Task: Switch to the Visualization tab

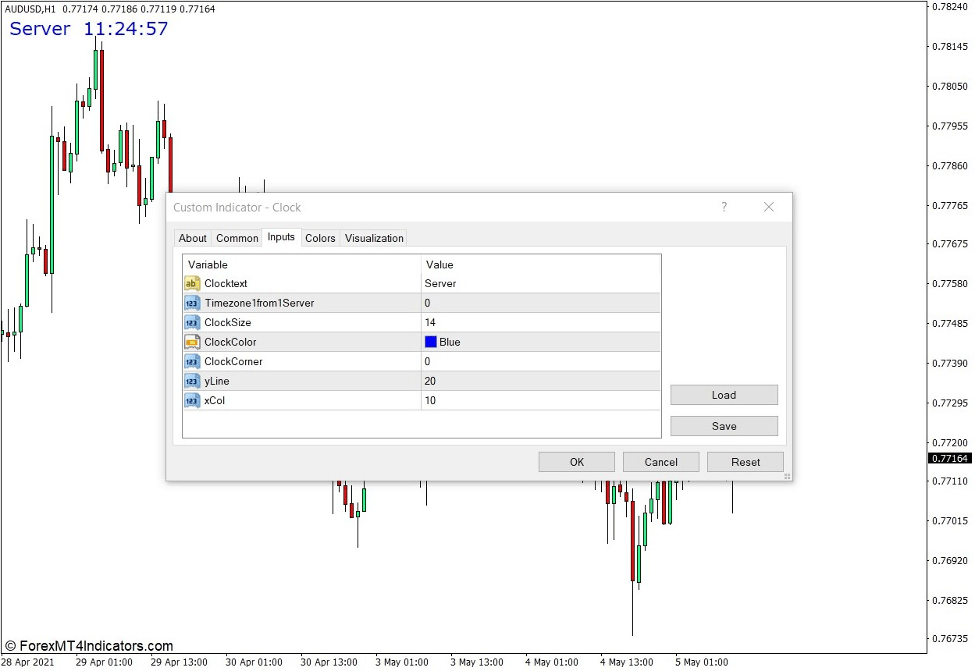Action: point(374,238)
